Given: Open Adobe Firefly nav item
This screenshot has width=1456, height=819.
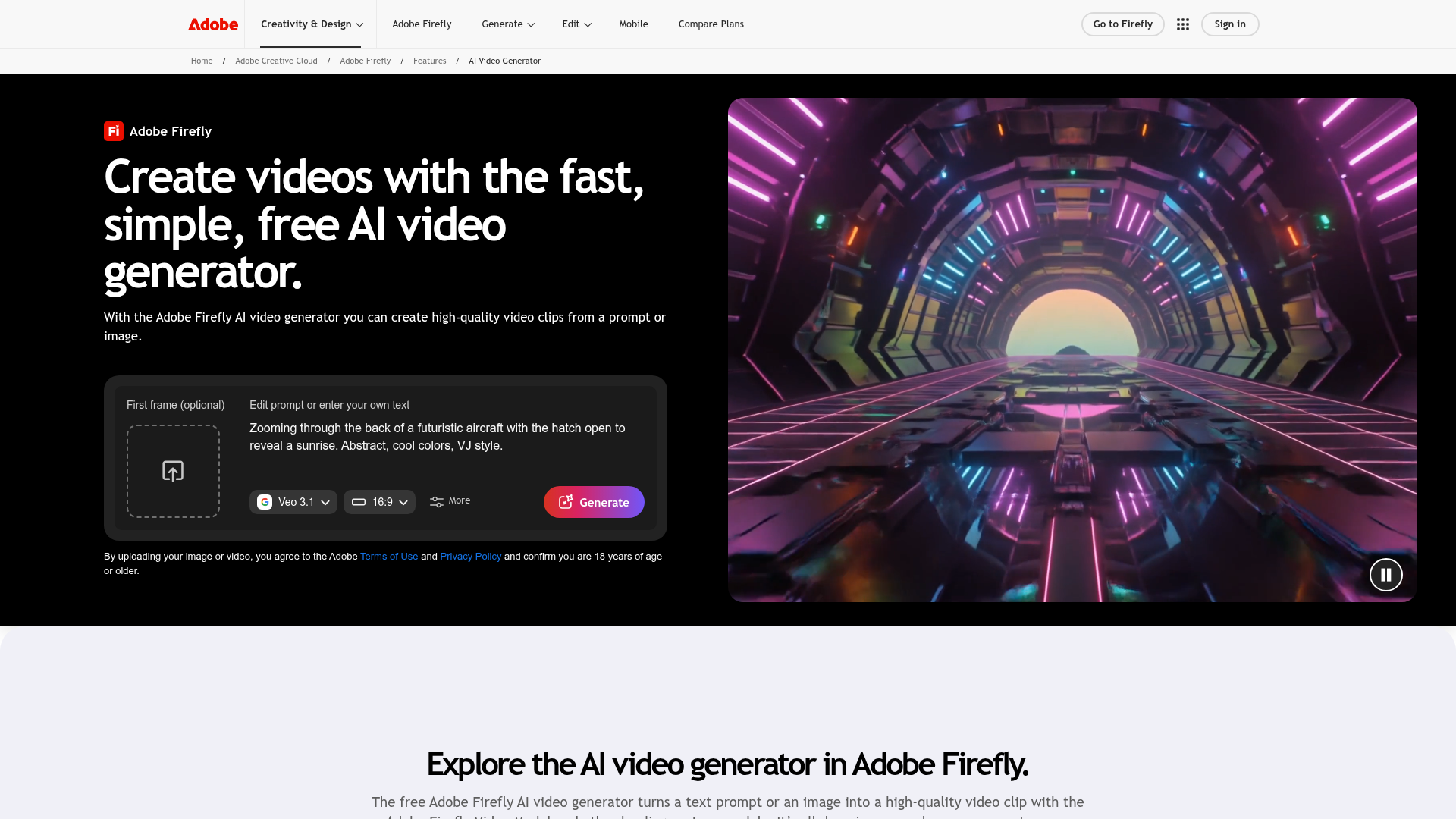Looking at the screenshot, I should pos(422,24).
